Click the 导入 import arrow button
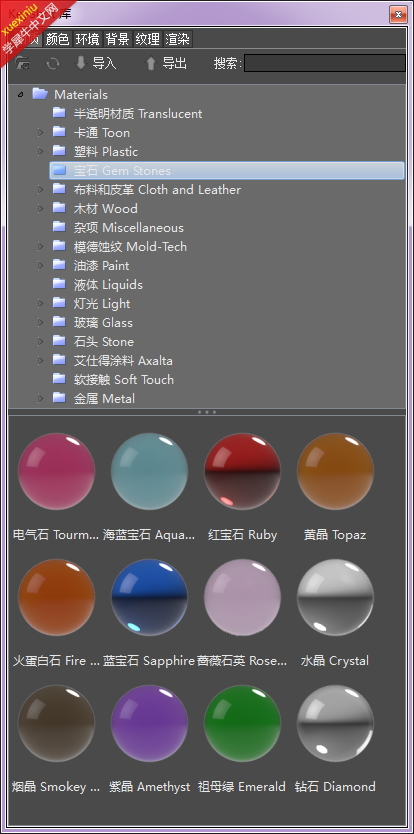Screen dimensions: 414x834 pos(96,63)
